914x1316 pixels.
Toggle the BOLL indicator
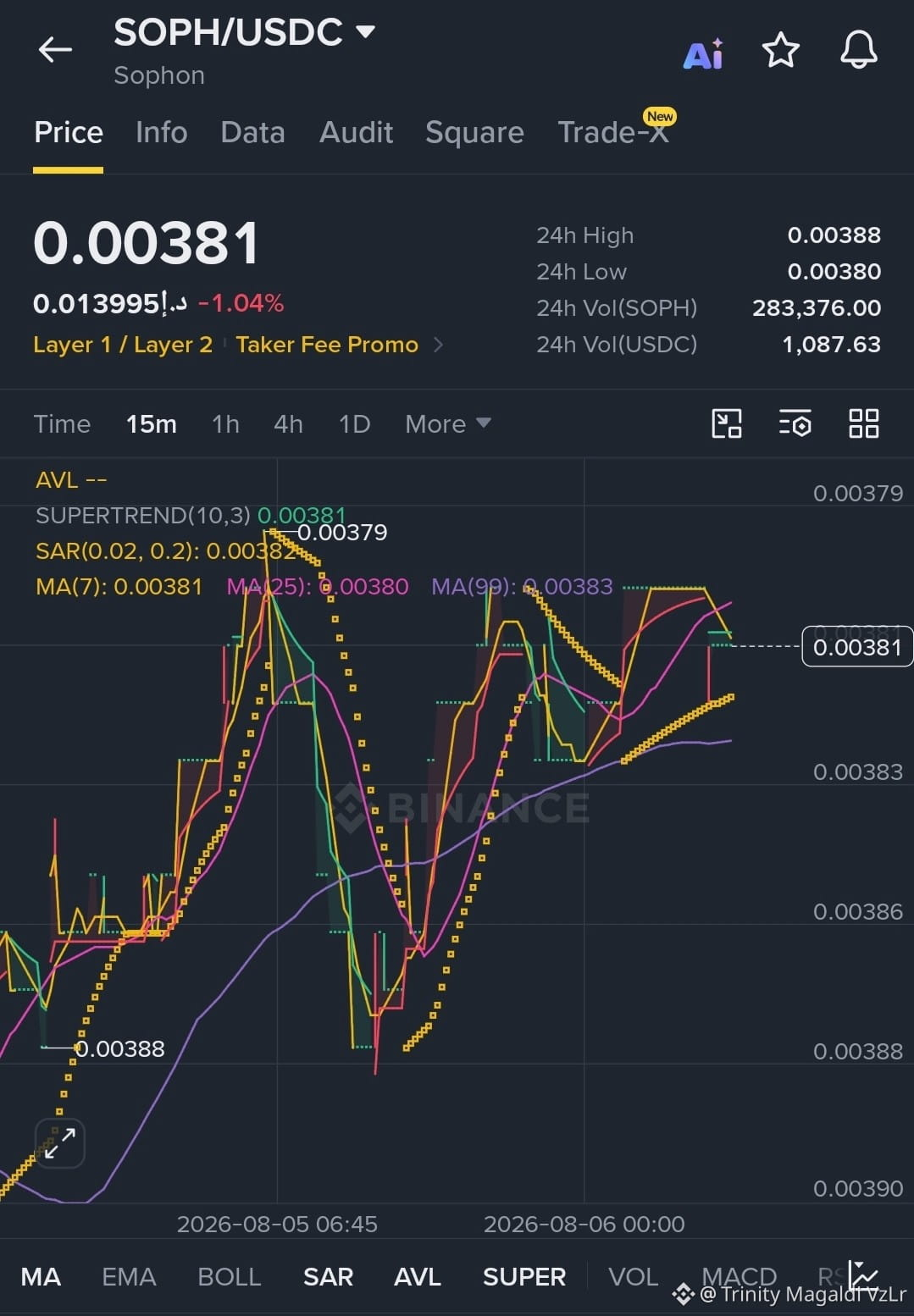(x=229, y=1276)
